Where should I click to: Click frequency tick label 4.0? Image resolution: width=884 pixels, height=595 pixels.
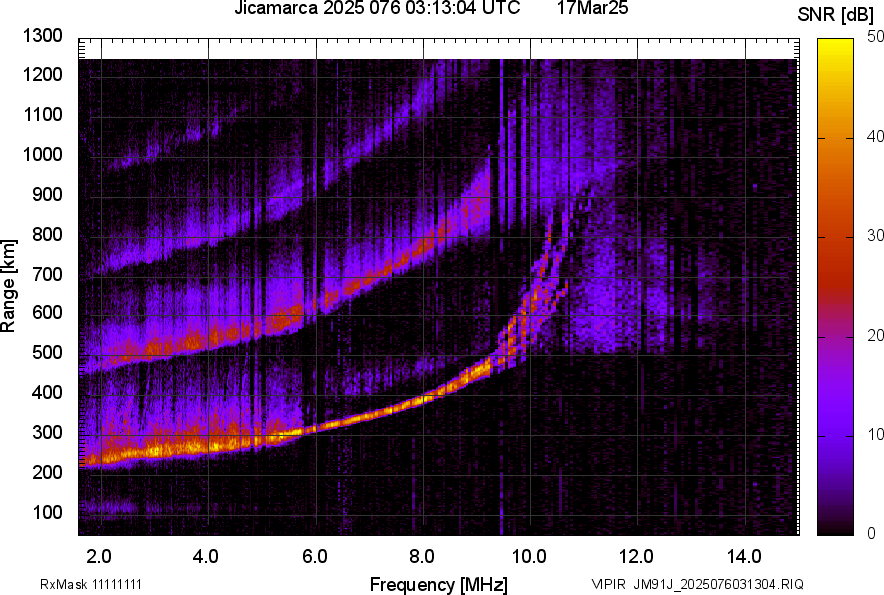(206, 557)
